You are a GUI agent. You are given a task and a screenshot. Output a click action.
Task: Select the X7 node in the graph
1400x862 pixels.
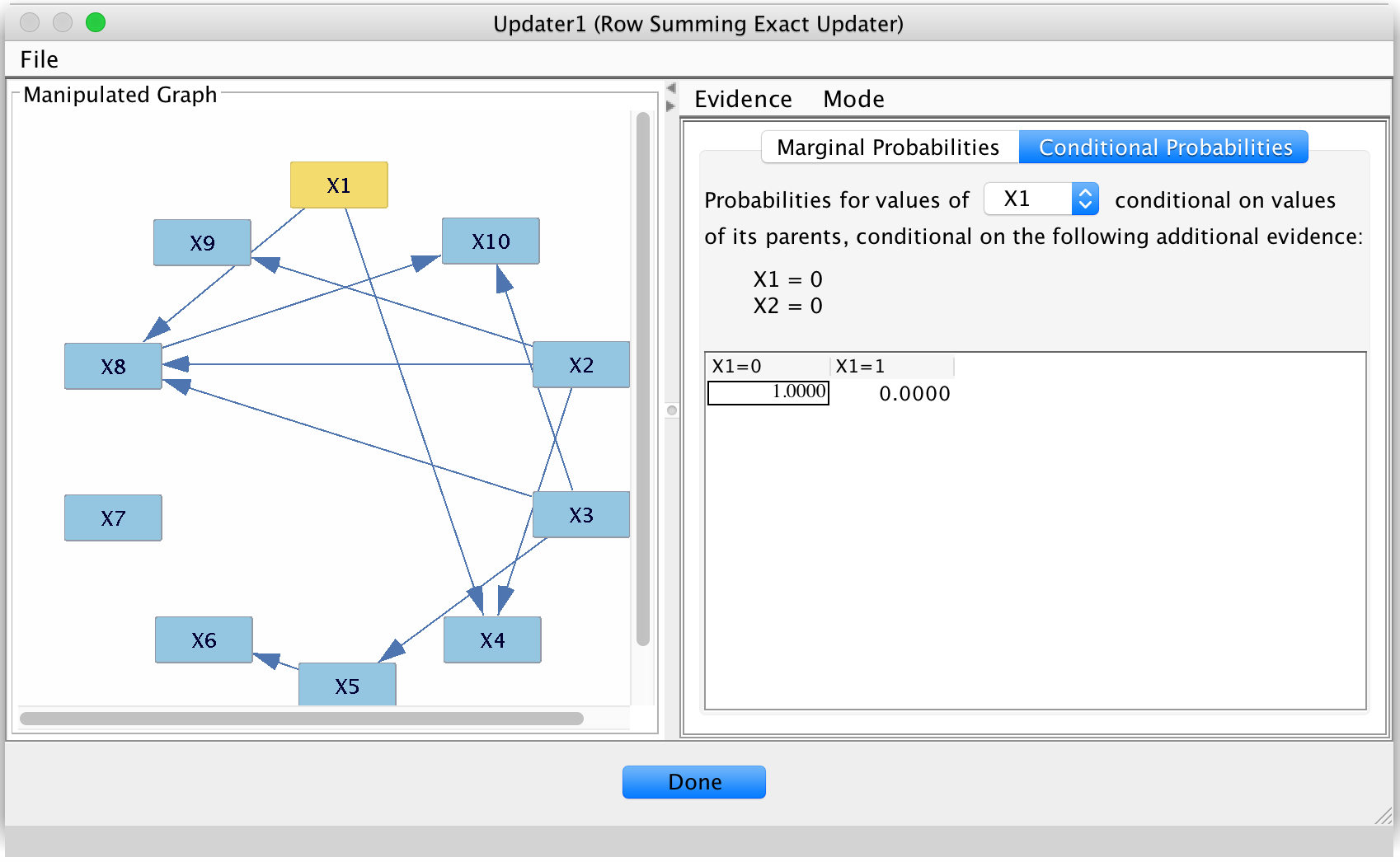click(x=113, y=518)
